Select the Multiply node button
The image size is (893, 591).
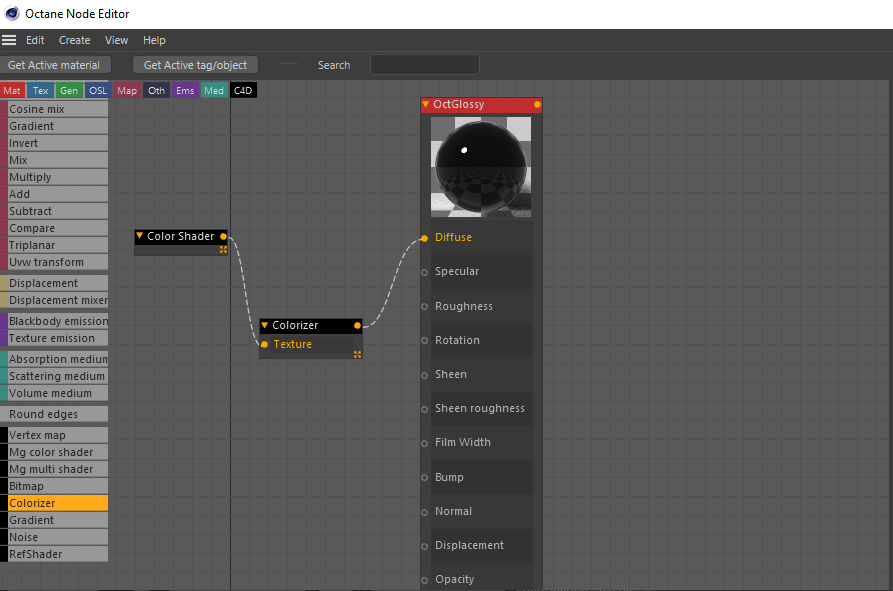tap(54, 177)
